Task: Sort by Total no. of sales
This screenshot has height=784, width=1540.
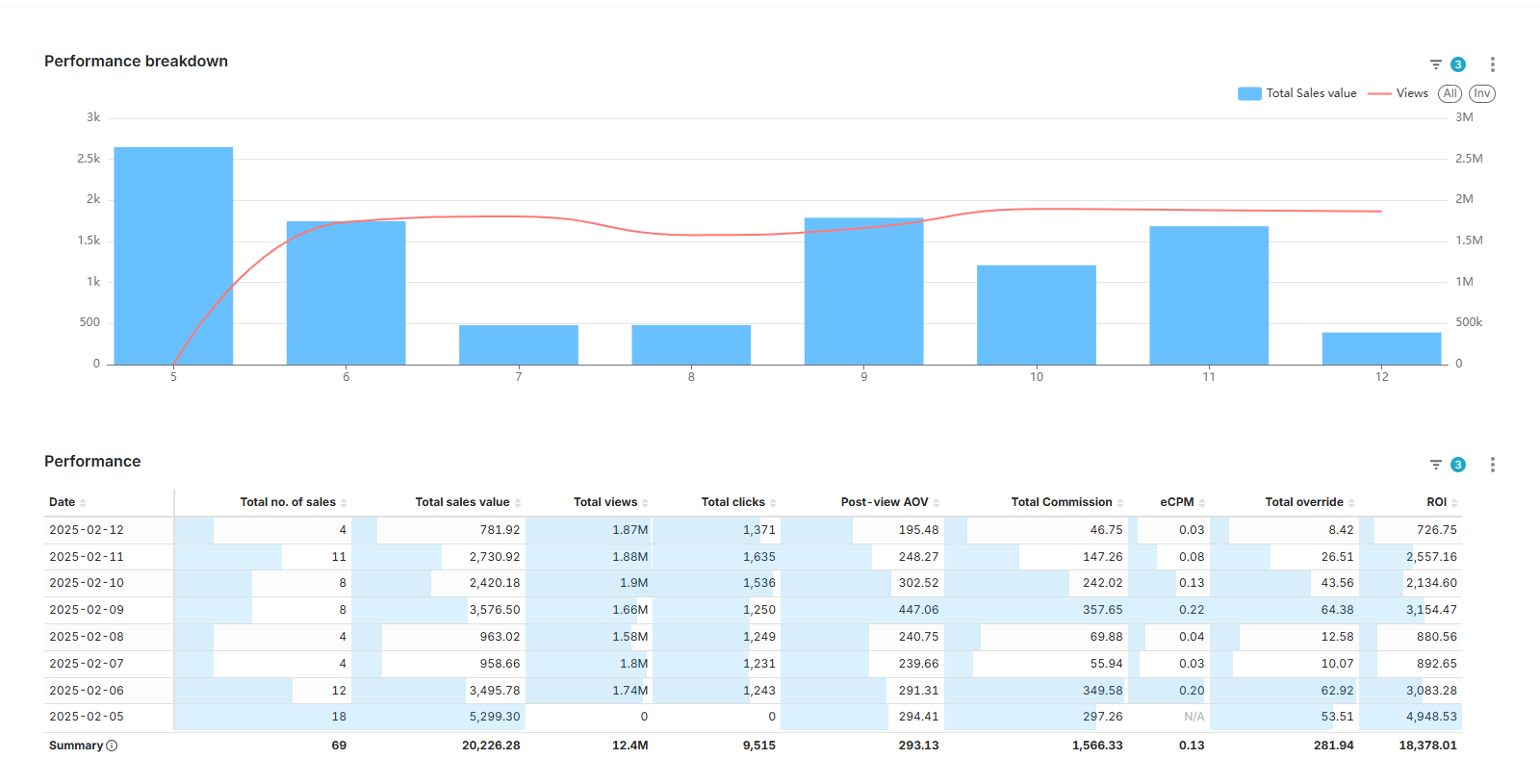Action: [344, 503]
